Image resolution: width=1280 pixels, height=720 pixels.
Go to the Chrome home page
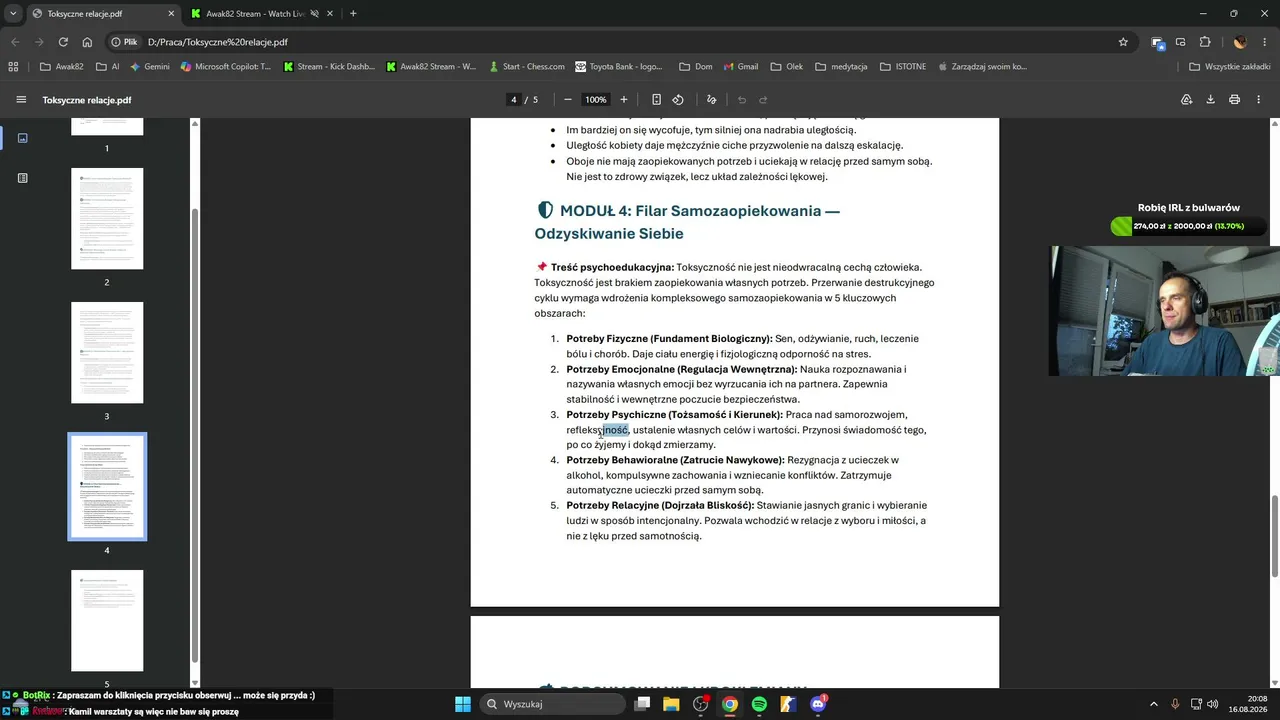pyautogui.click(x=87, y=42)
